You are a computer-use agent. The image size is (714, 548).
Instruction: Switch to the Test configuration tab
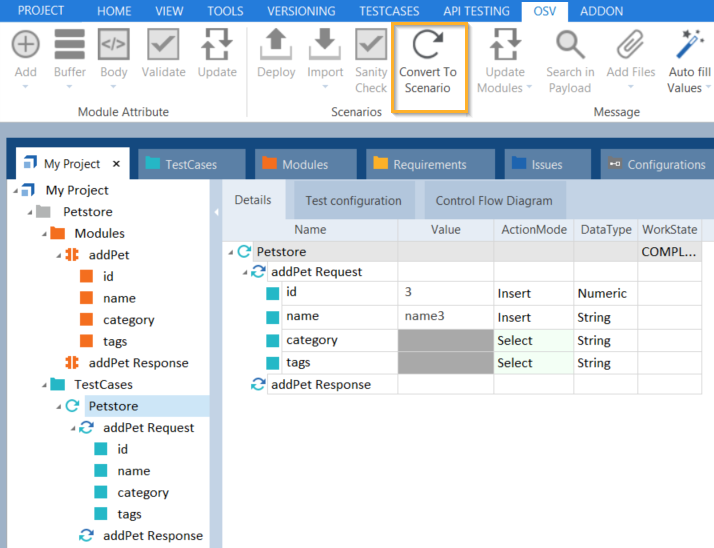353,201
